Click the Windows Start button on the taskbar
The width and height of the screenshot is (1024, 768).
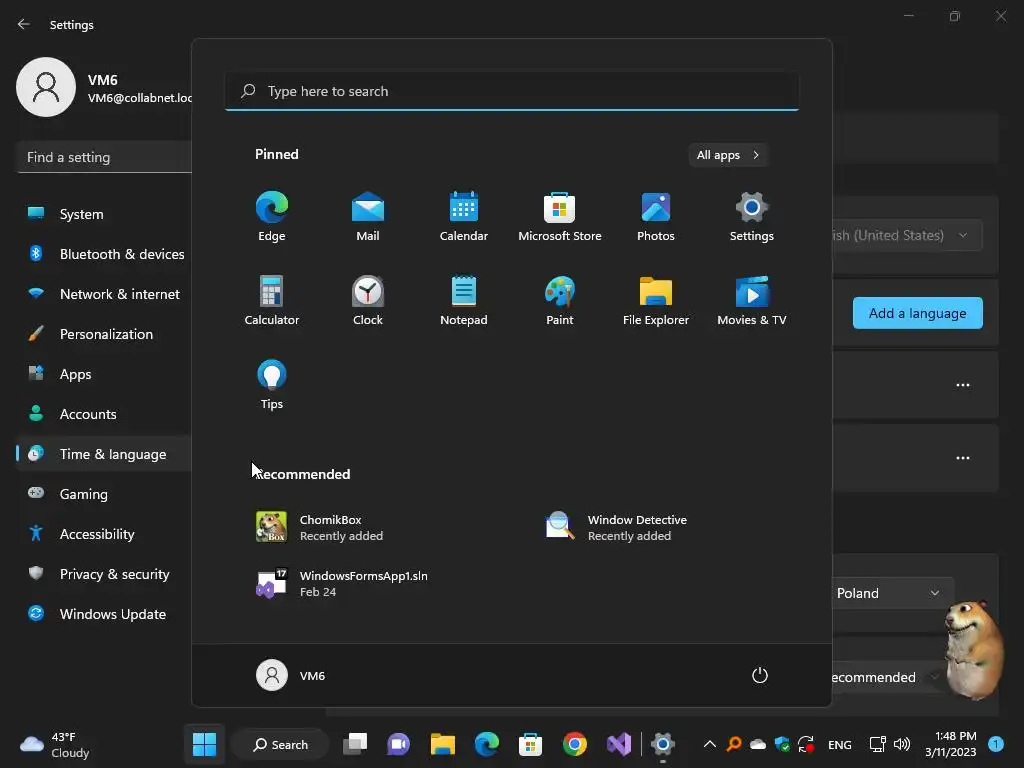204,744
